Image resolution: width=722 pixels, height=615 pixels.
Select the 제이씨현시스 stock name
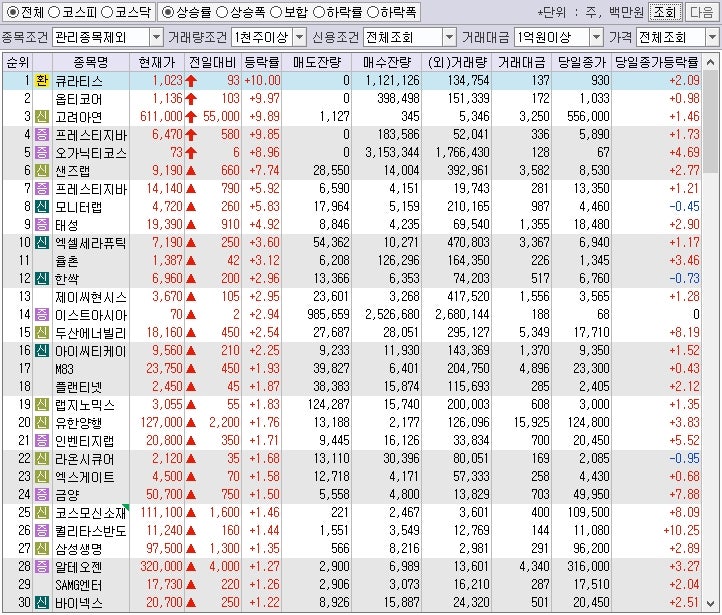(91, 296)
